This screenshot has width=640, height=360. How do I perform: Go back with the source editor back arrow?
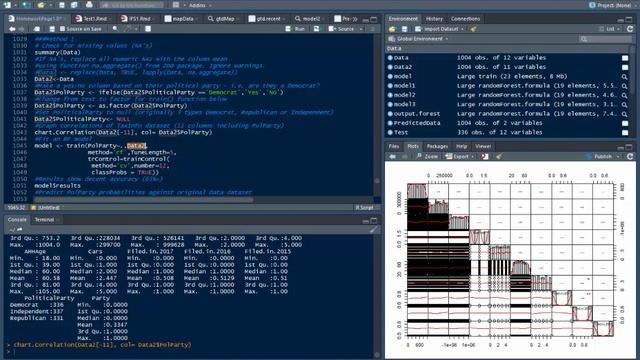click(x=12, y=29)
